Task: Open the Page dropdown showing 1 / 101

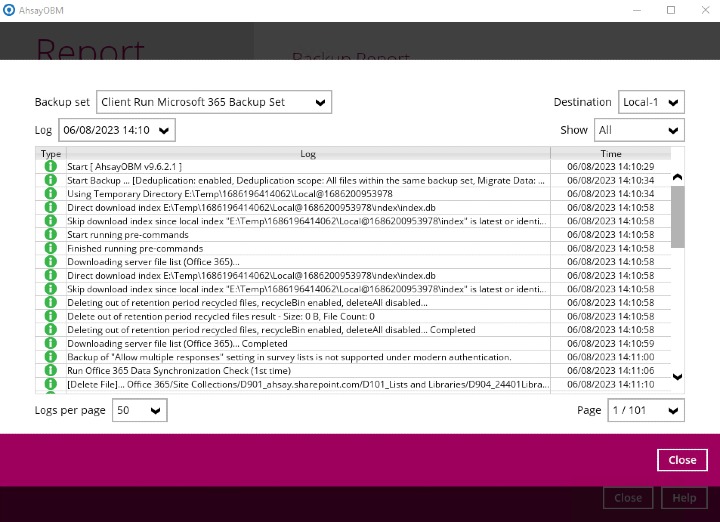Action: click(x=646, y=410)
